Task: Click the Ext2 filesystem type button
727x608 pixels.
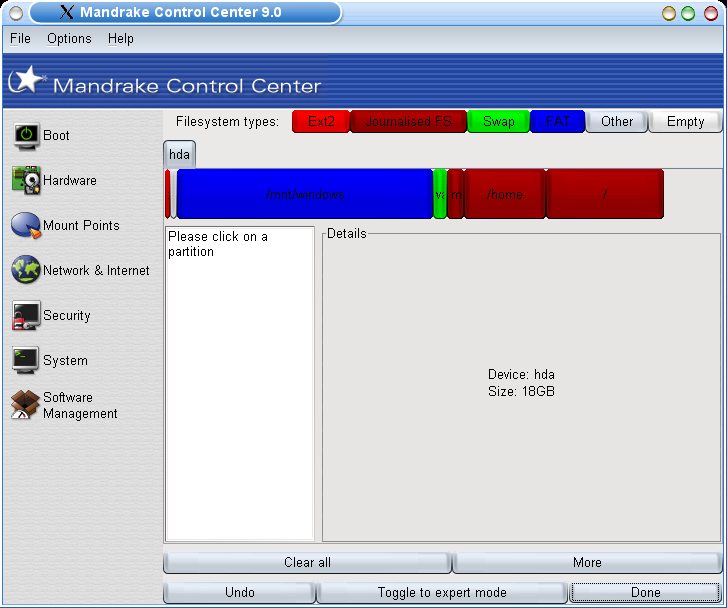Action: click(x=321, y=122)
